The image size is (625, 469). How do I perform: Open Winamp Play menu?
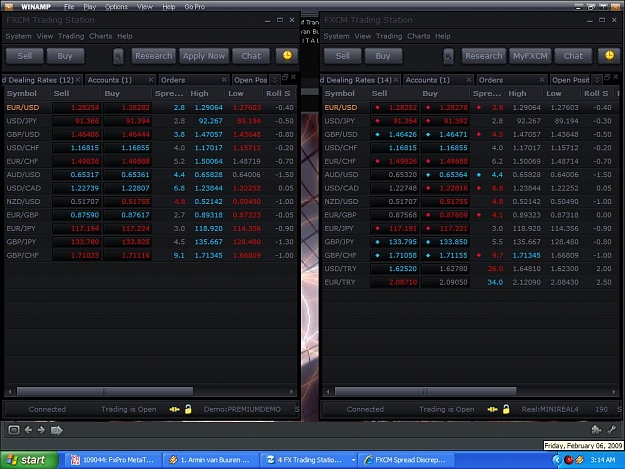coord(90,7)
